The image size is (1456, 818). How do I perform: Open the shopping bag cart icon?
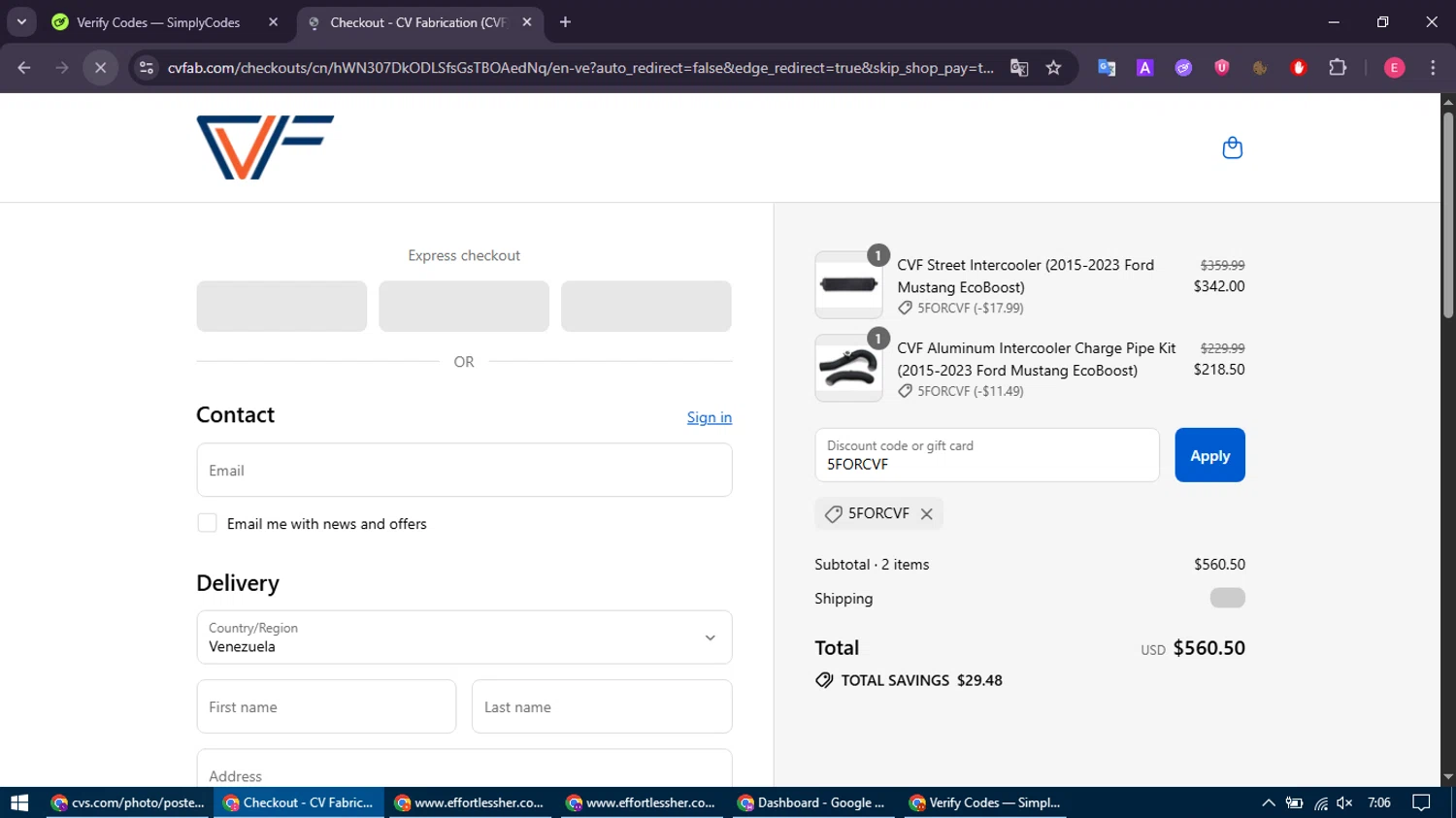(1232, 147)
